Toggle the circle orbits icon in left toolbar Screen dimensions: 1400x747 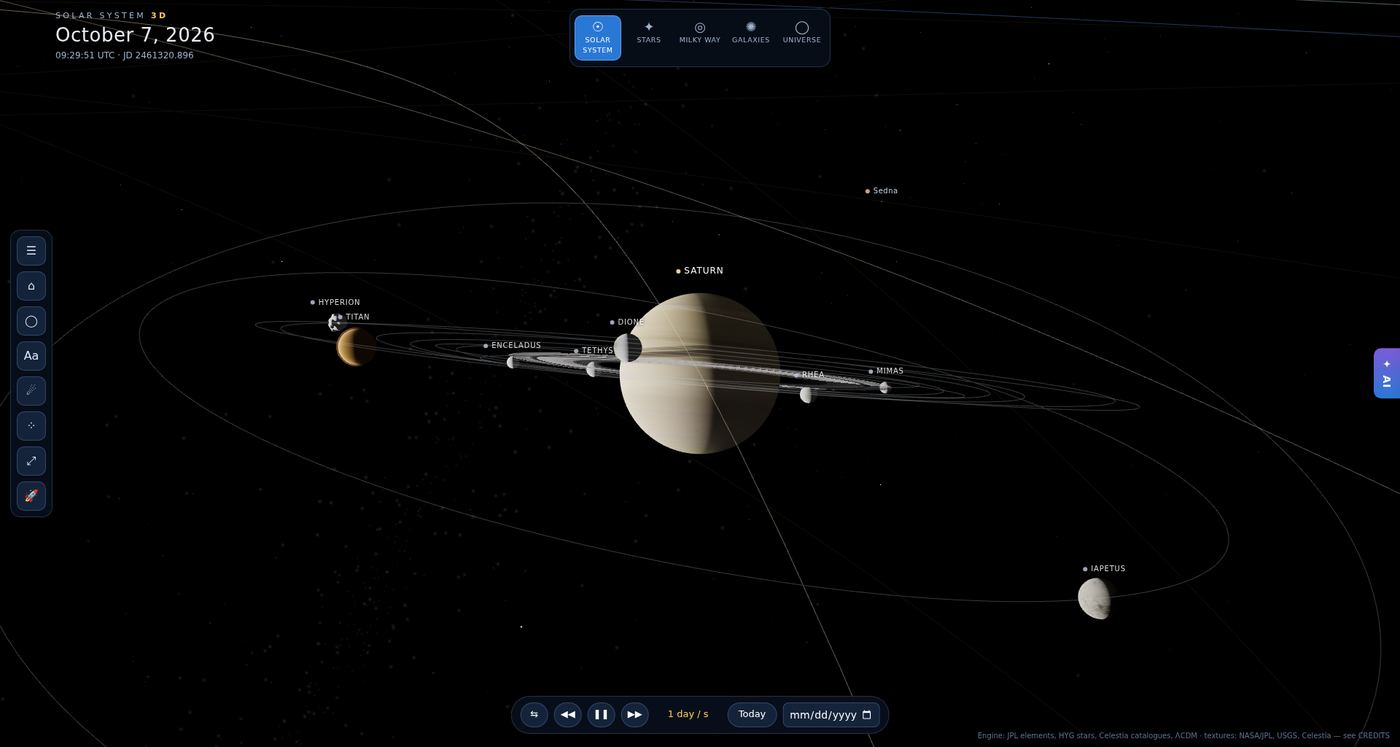[31, 321]
